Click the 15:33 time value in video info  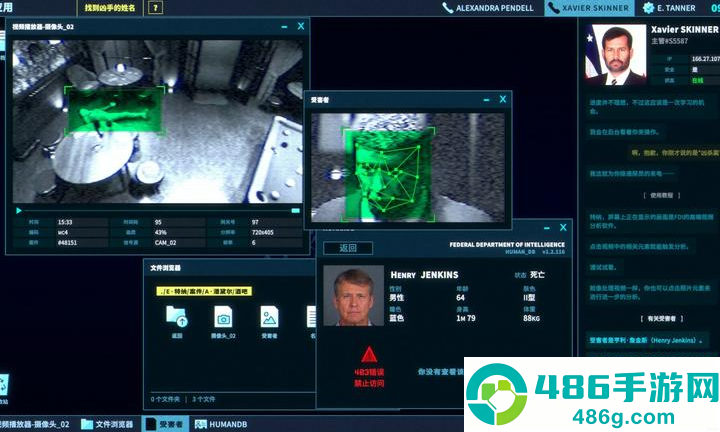[65, 222]
